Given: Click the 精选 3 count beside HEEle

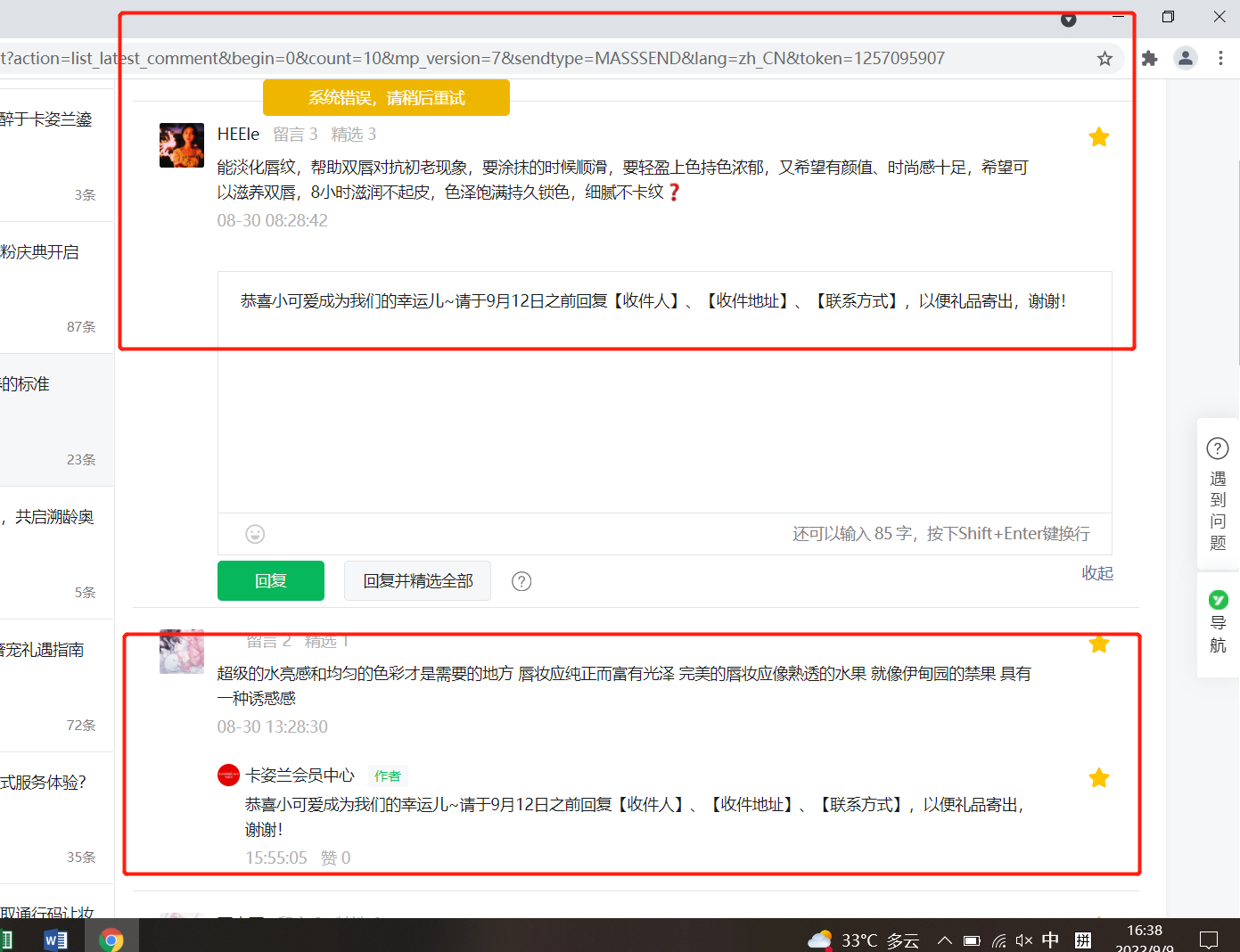Looking at the screenshot, I should (x=353, y=135).
